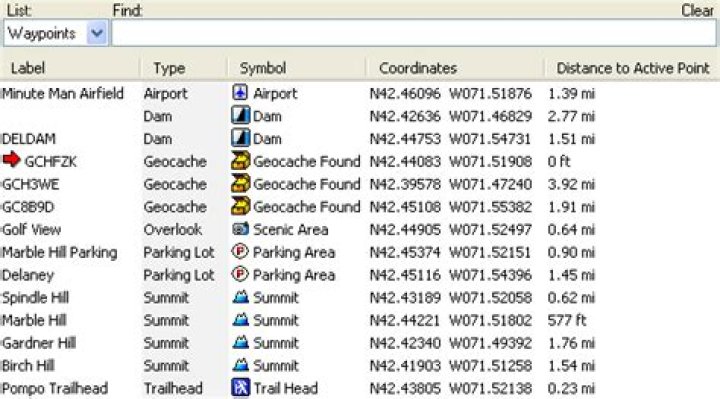Viewport: 720px width, 399px height.
Task: Click coordinates N42.39578 W071.47240
Action: click(x=450, y=185)
